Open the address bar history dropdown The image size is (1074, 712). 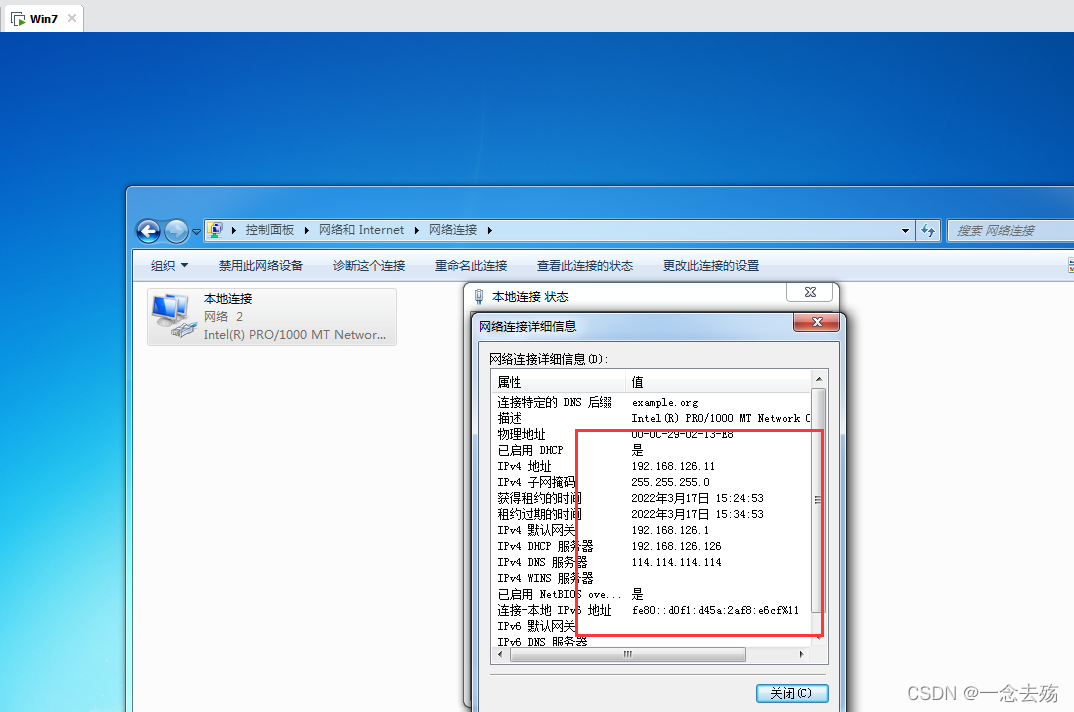click(x=906, y=231)
